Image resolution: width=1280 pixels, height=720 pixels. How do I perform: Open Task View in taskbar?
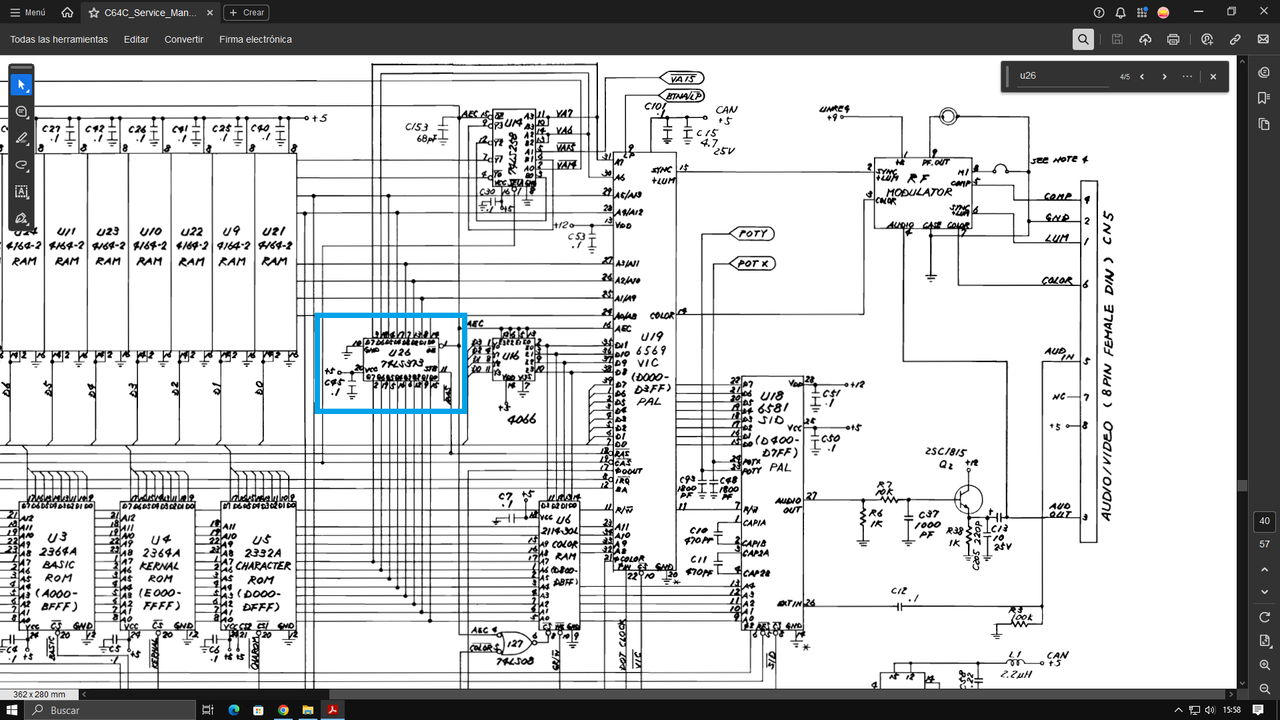point(208,709)
